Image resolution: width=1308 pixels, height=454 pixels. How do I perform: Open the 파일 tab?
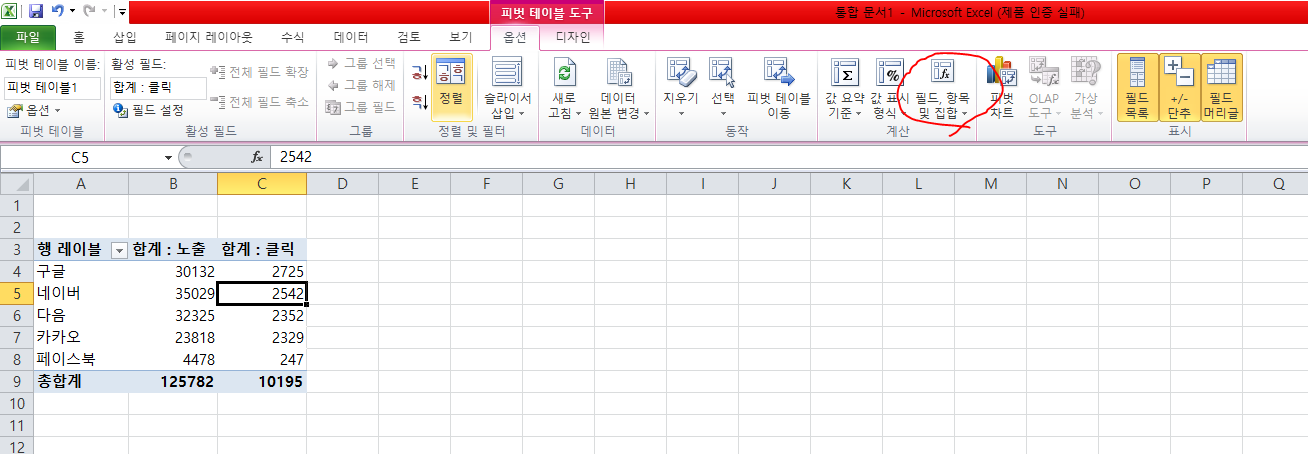[x=28, y=38]
